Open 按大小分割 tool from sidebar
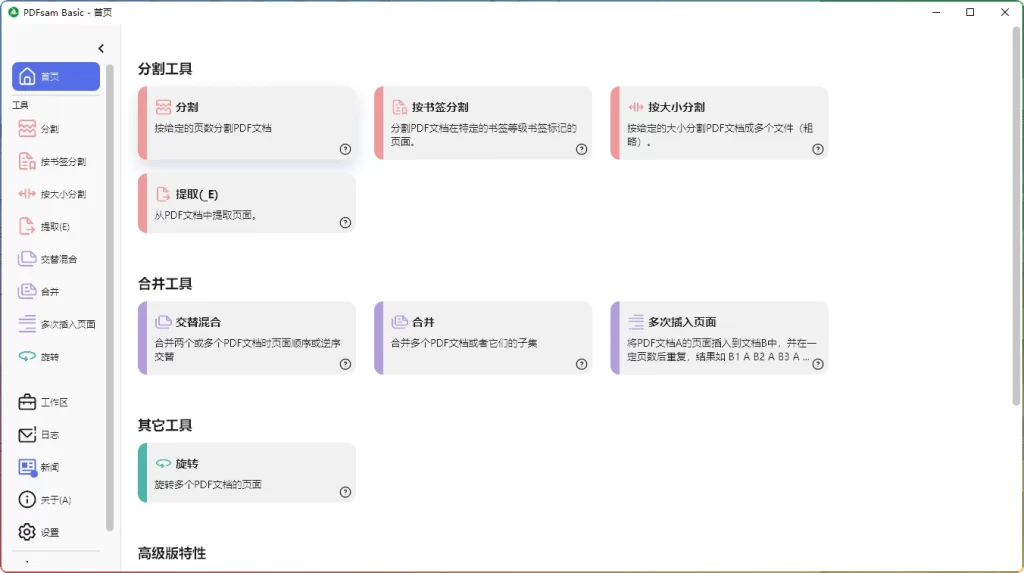Image resolution: width=1024 pixels, height=573 pixels. (x=28, y=194)
